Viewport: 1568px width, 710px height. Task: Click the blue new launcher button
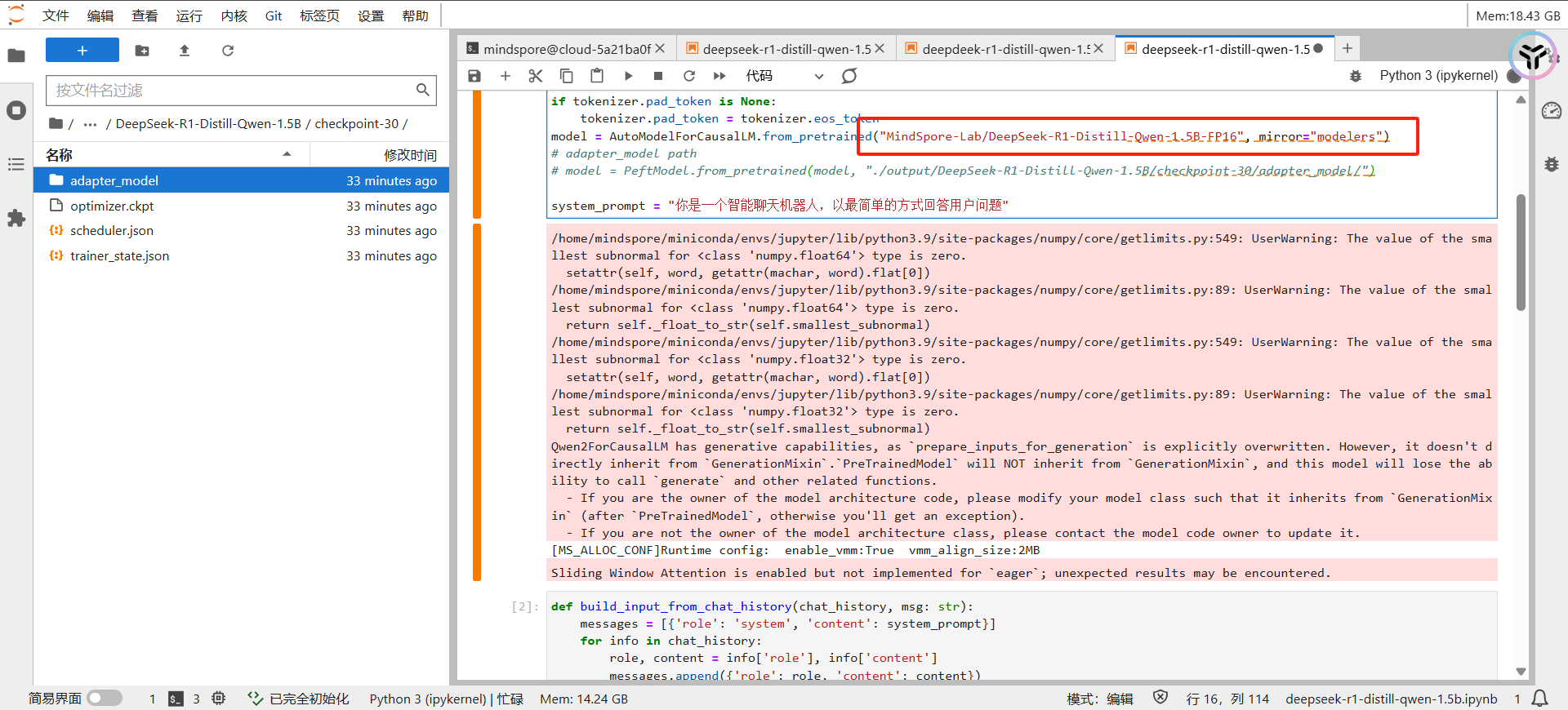(82, 51)
